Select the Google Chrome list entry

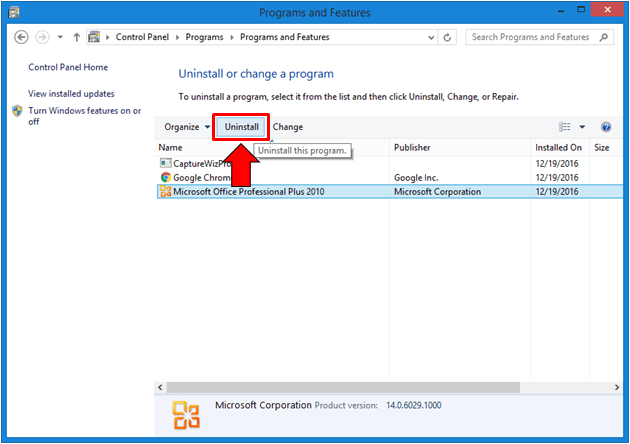[x=389, y=178]
